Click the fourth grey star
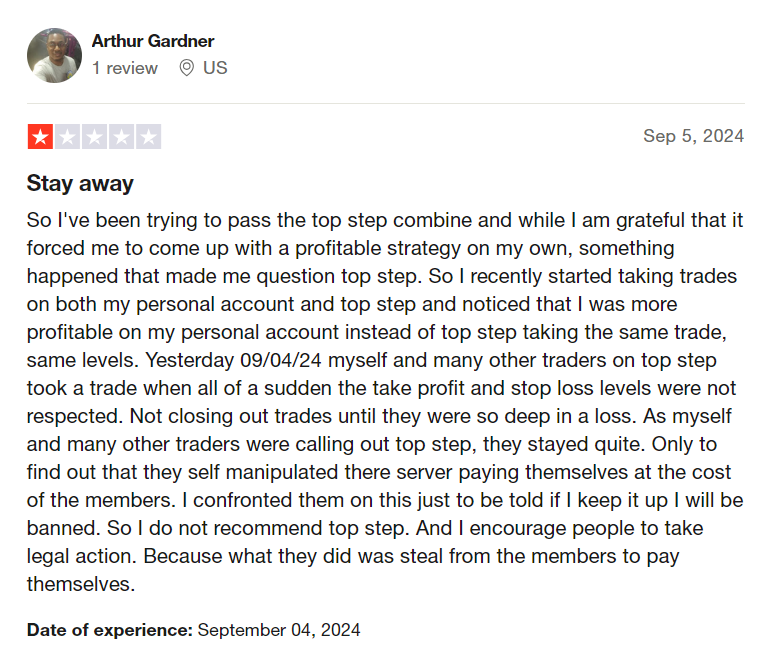Image resolution: width=769 pixels, height=660 pixels. coord(121,136)
